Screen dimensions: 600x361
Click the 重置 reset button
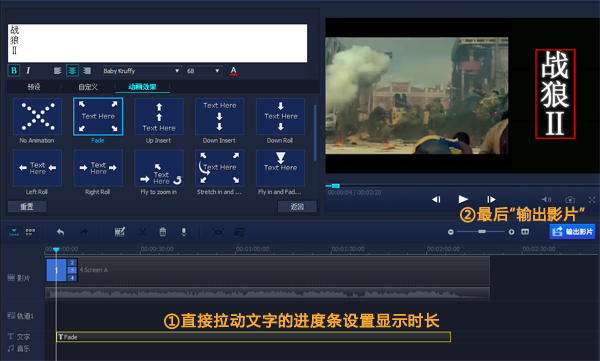point(27,206)
